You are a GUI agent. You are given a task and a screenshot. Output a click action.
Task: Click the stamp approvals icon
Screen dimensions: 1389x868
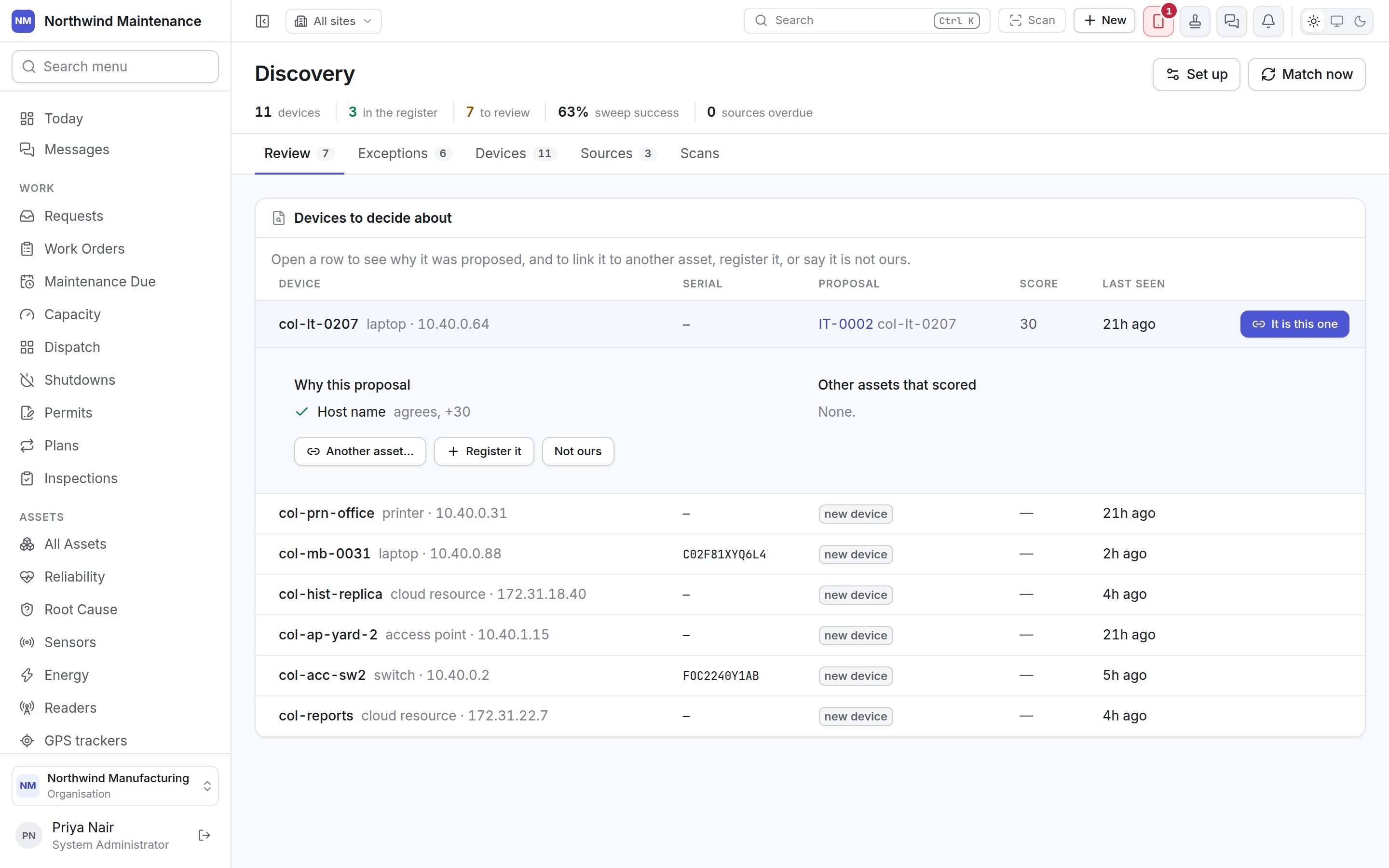pos(1195,21)
